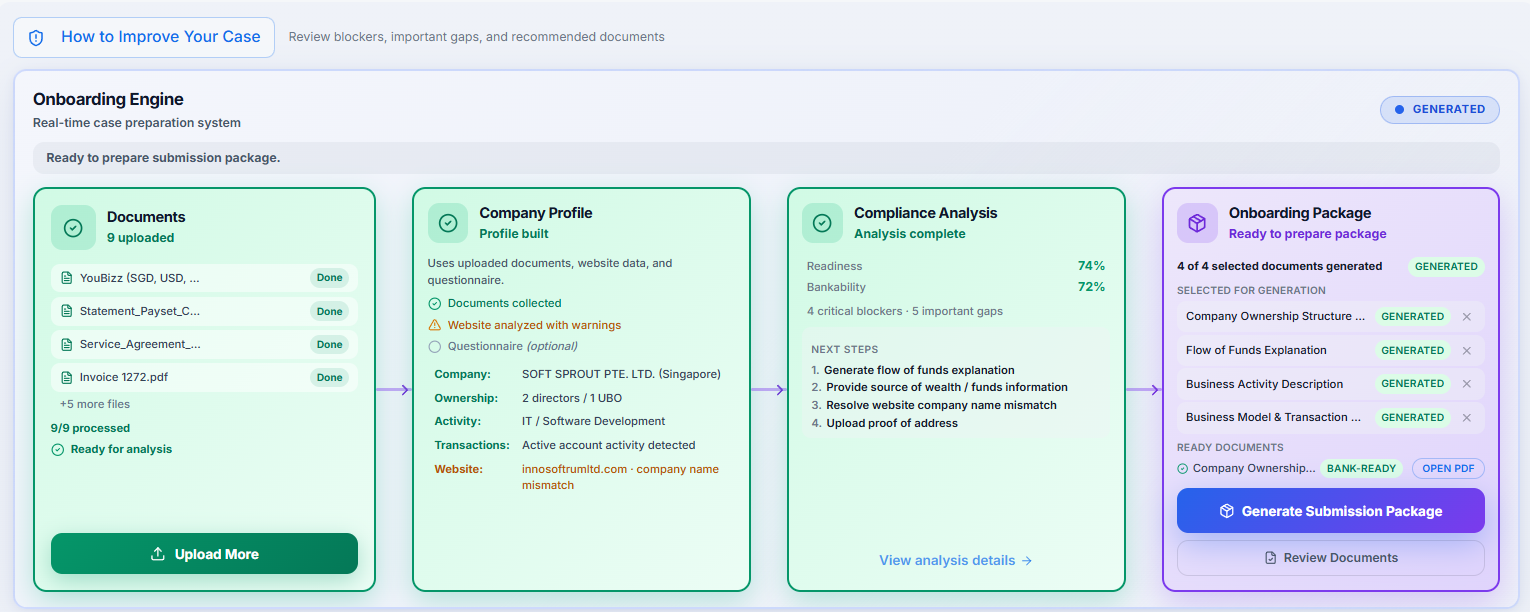
Task: Click next step Provide source of wealth information
Action: (947, 387)
